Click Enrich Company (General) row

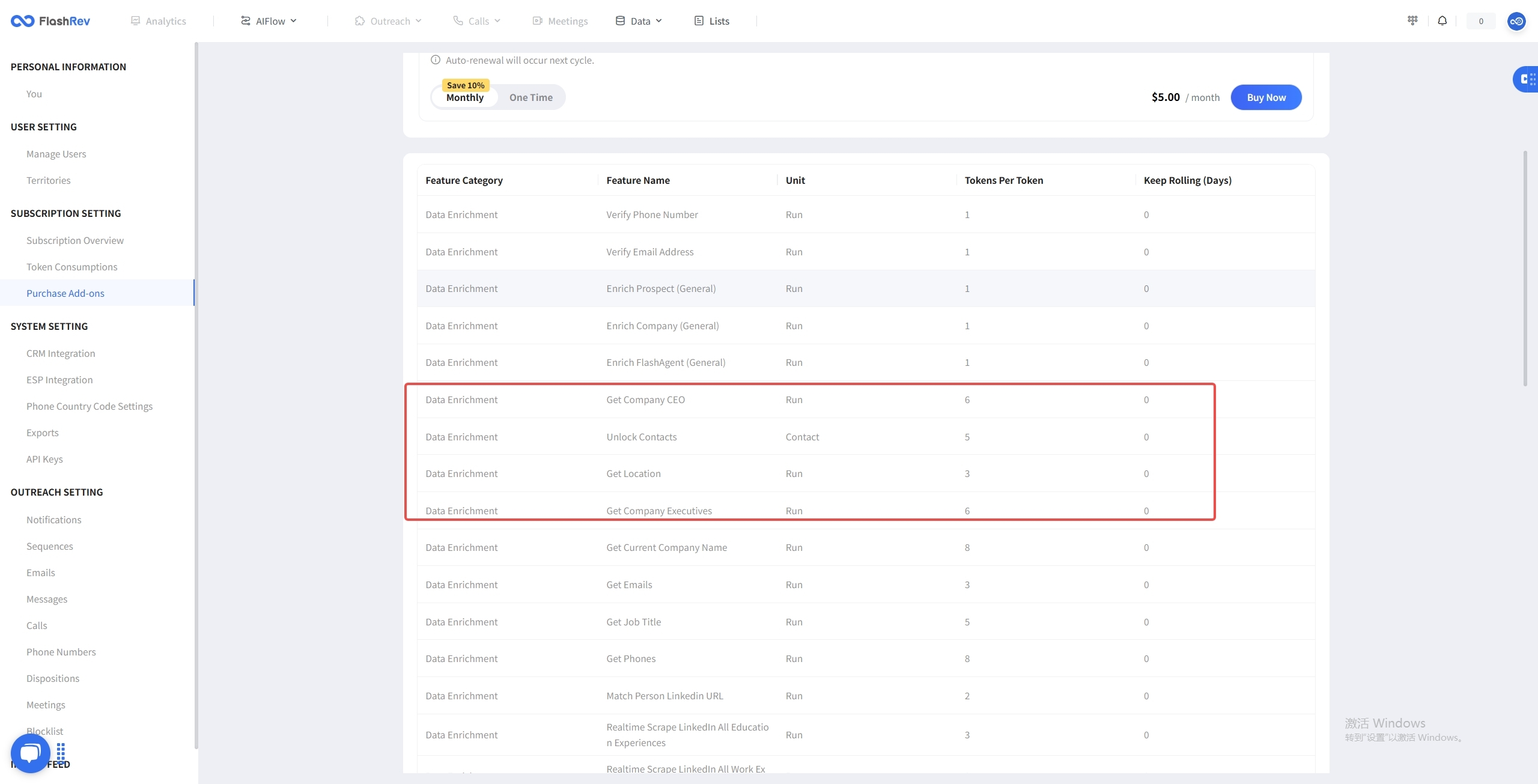[x=866, y=326]
